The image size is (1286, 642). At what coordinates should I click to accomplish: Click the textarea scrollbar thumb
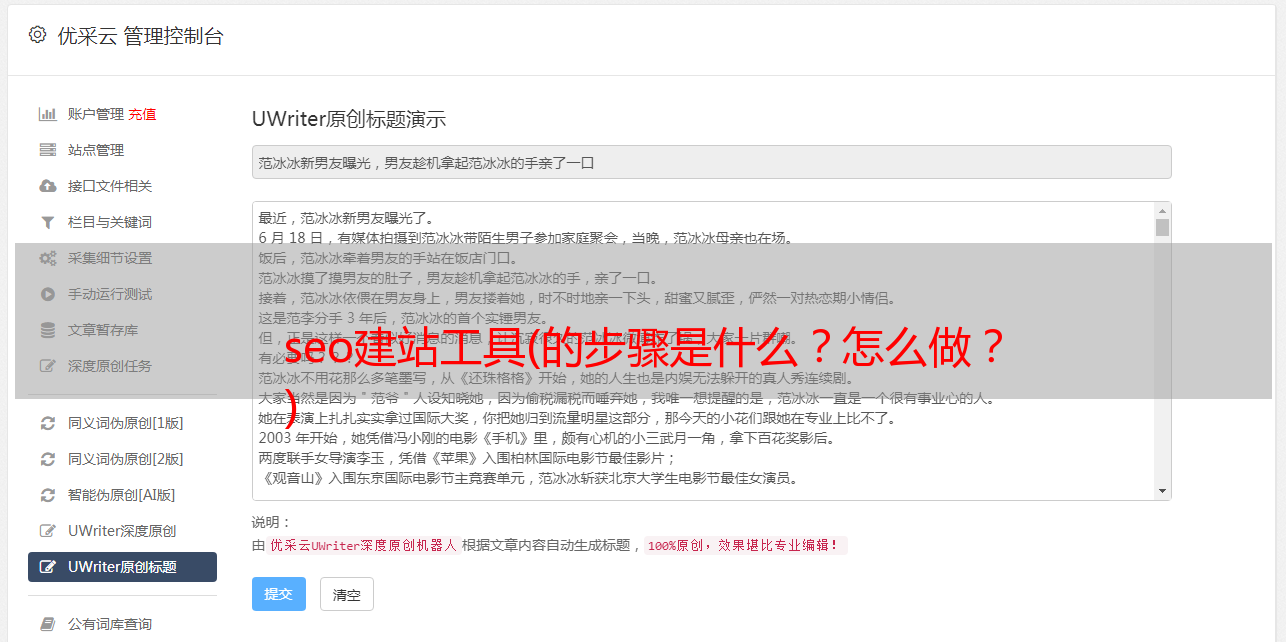(x=1162, y=227)
